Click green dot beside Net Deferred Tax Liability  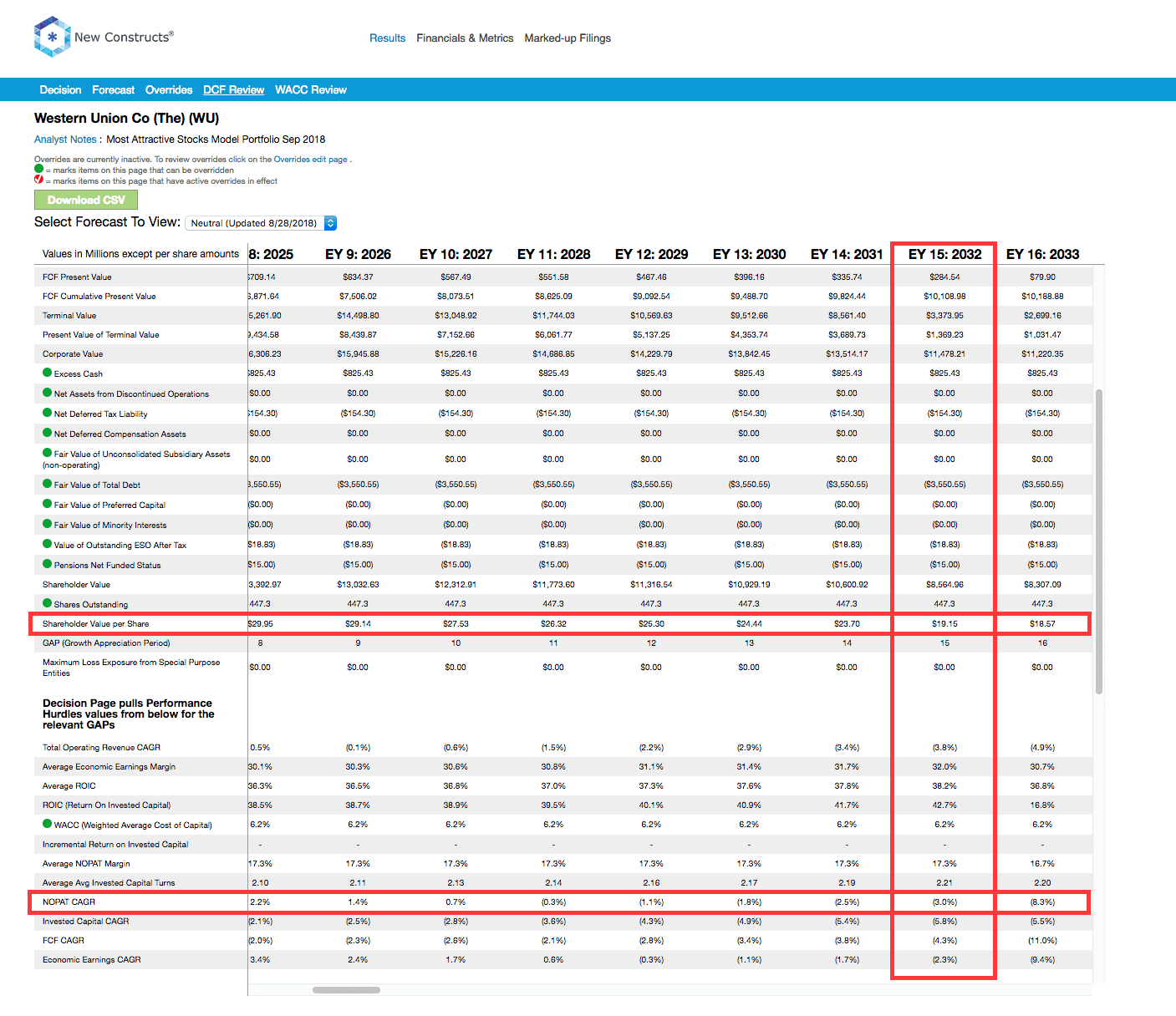point(48,413)
